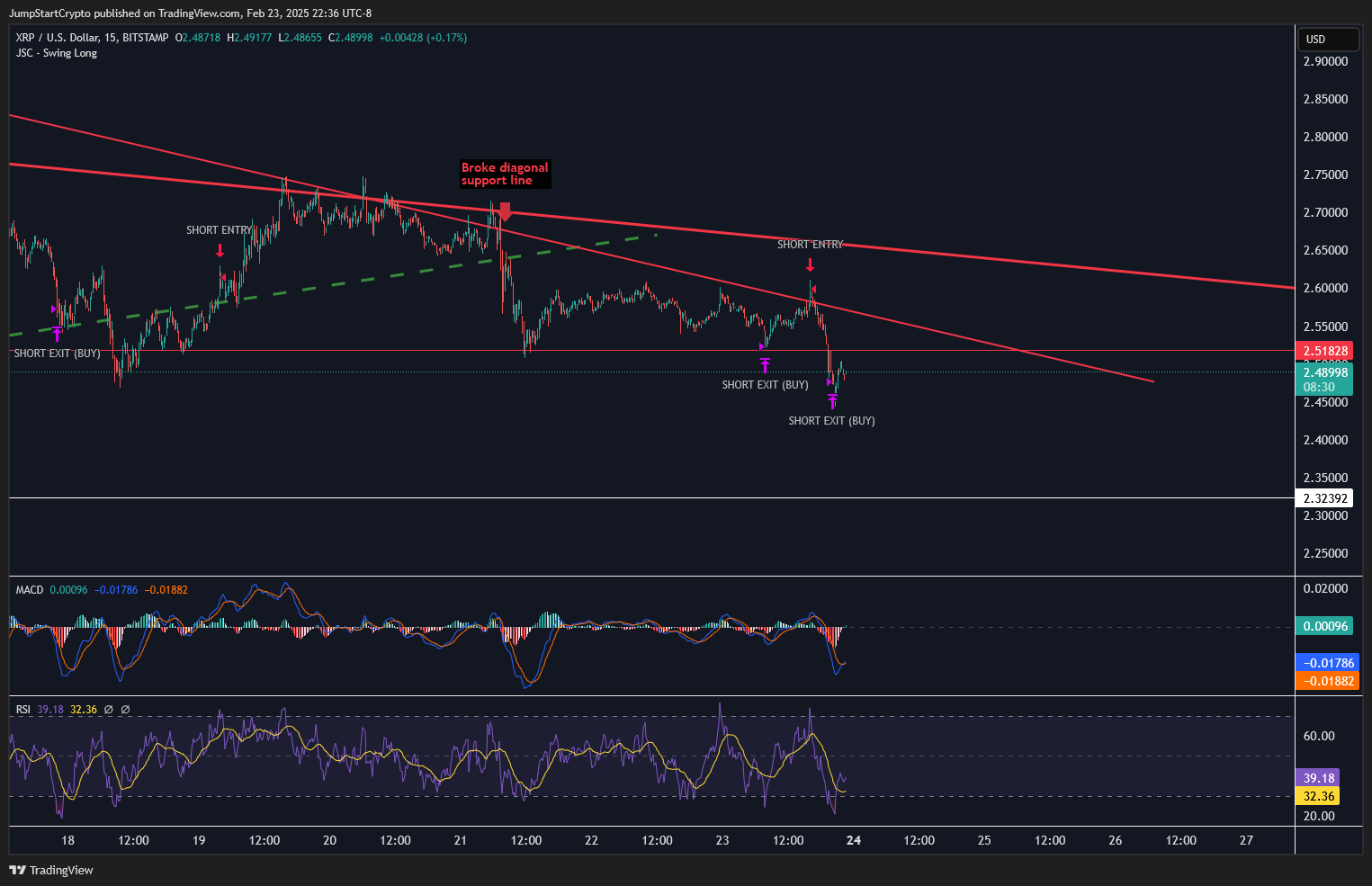
Task: Click the white 2.32392 price tag
Action: click(1323, 498)
